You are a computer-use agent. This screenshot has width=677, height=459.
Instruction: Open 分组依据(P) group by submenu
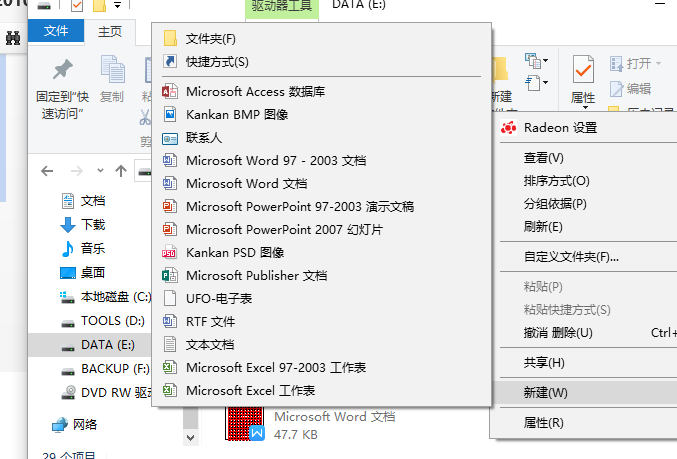(585, 203)
